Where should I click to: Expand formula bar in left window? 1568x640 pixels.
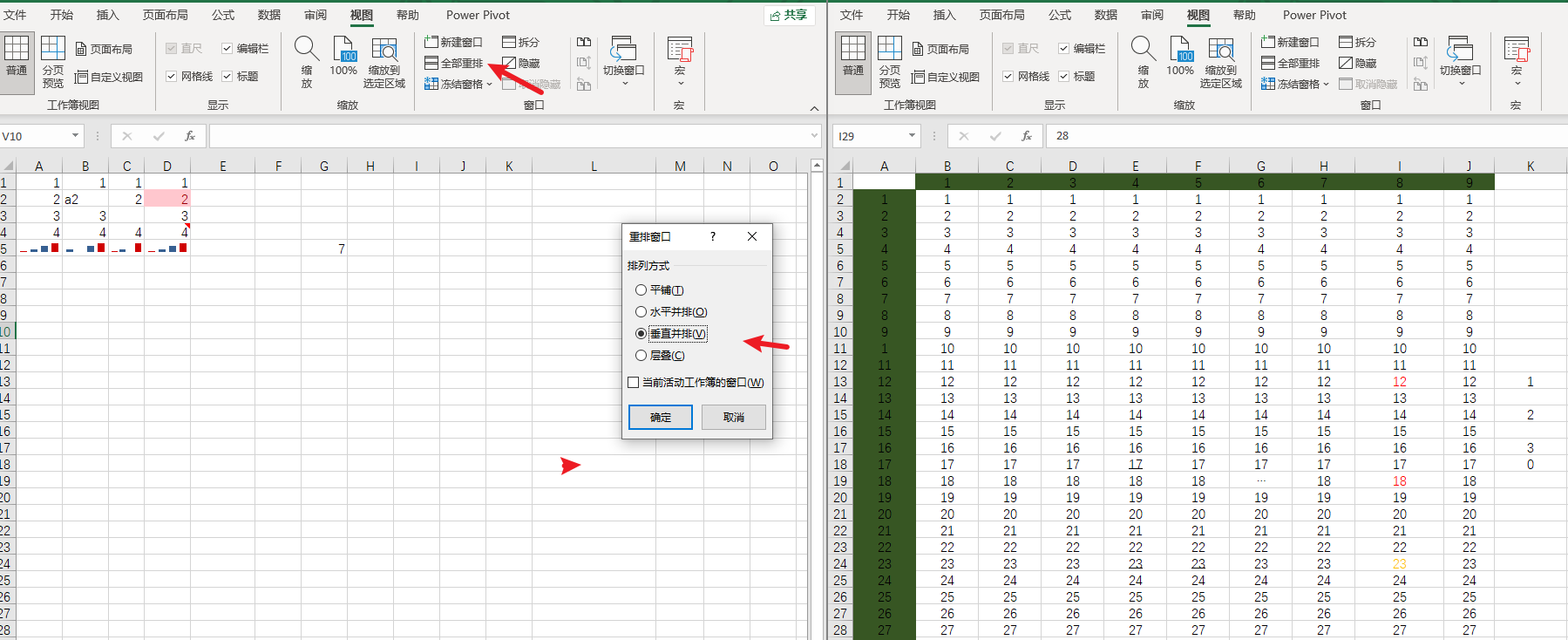click(x=815, y=136)
